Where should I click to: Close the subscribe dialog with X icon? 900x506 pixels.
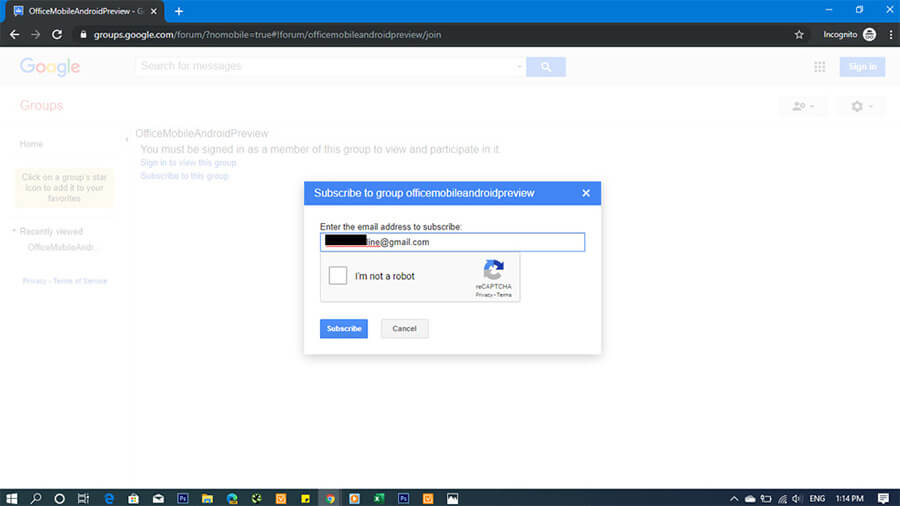tap(586, 193)
